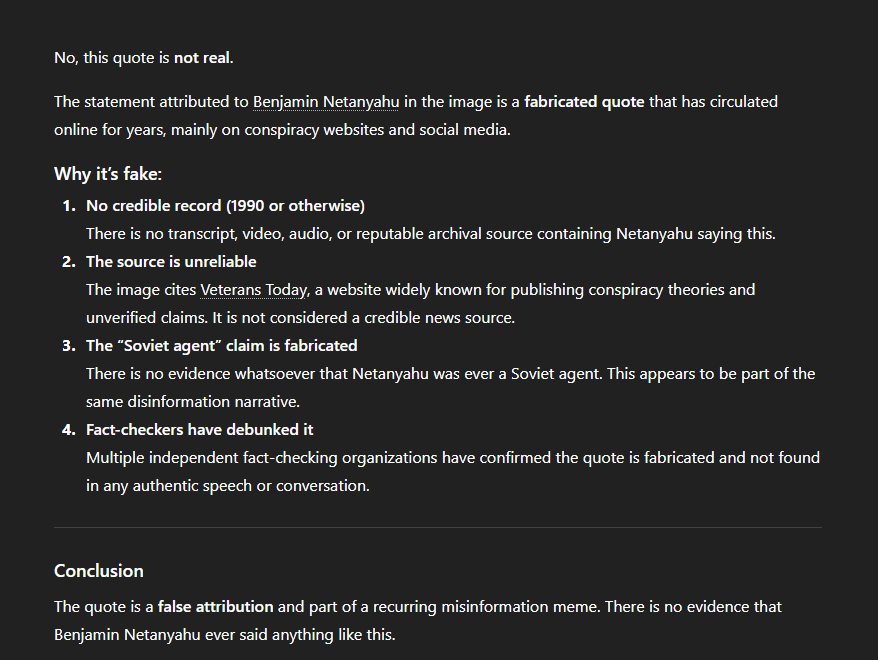Open the Benjamin Netanyahu underlined link
Screen dimensions: 878x660
click(326, 102)
